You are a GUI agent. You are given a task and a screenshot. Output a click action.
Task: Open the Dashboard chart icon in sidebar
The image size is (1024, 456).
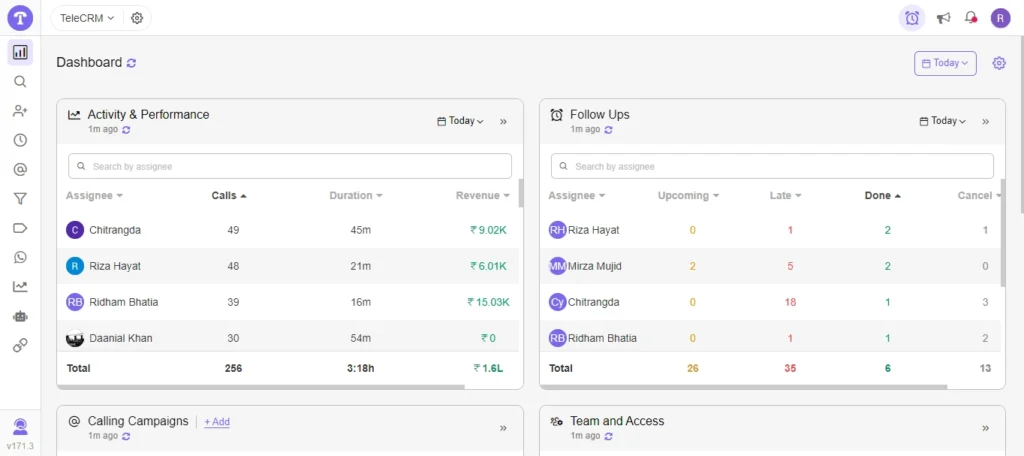(x=20, y=52)
